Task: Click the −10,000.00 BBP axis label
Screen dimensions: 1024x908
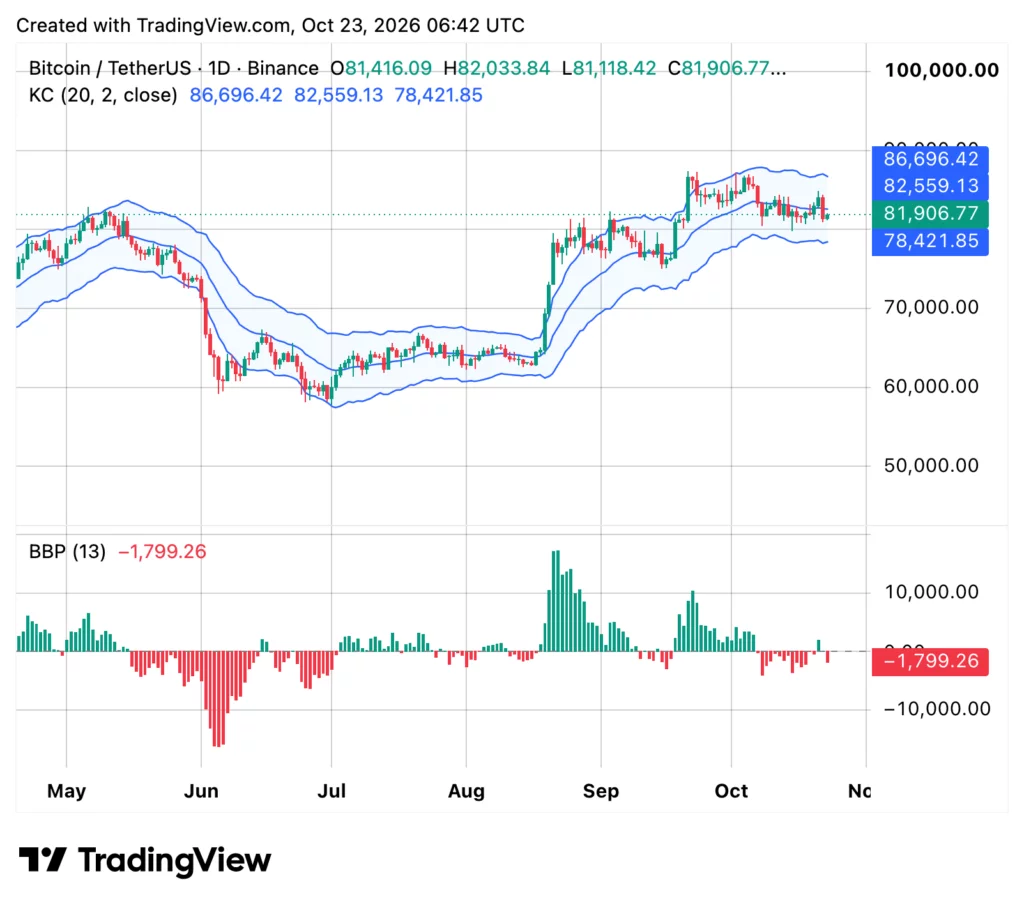Action: pos(936,708)
